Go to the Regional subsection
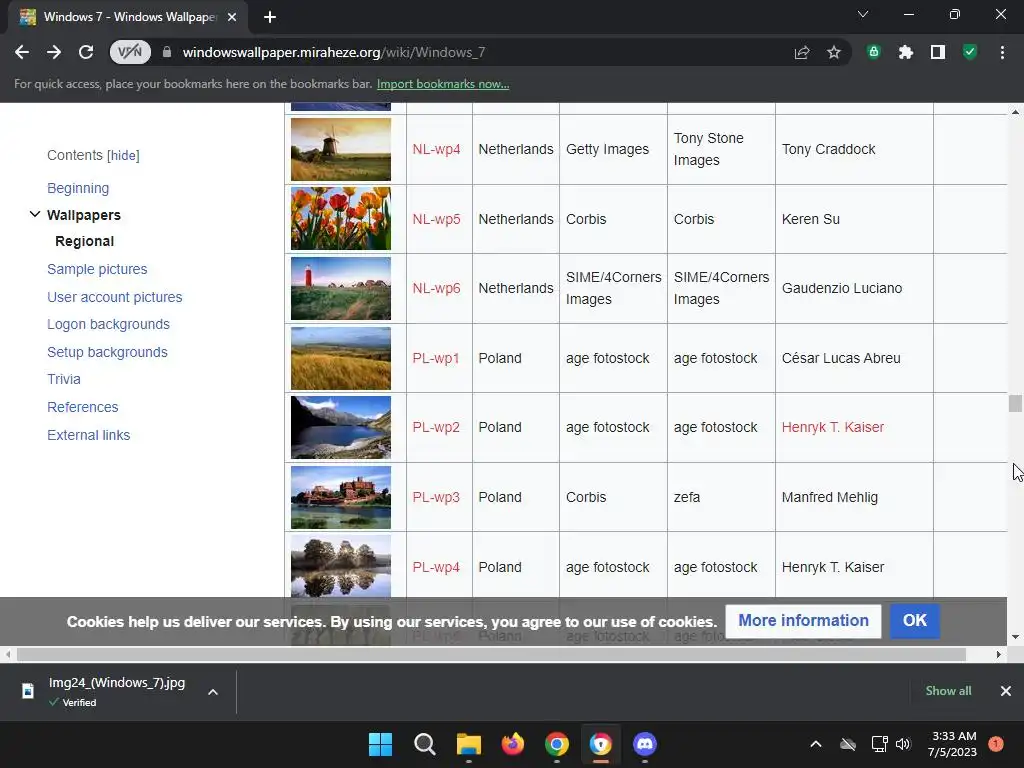 pyautogui.click(x=84, y=241)
